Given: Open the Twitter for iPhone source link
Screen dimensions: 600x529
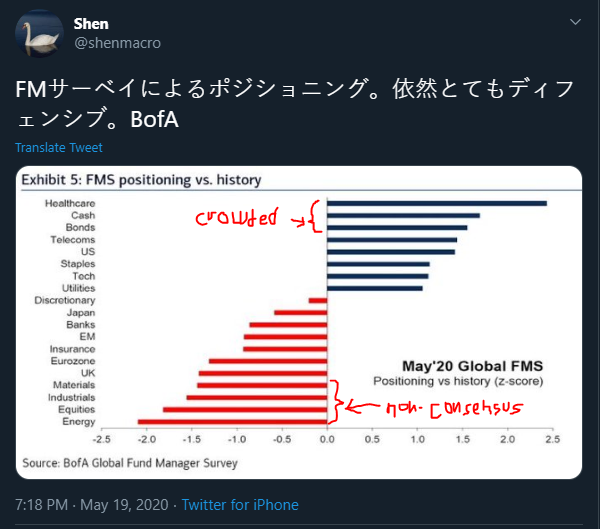Looking at the screenshot, I should pos(240,505).
